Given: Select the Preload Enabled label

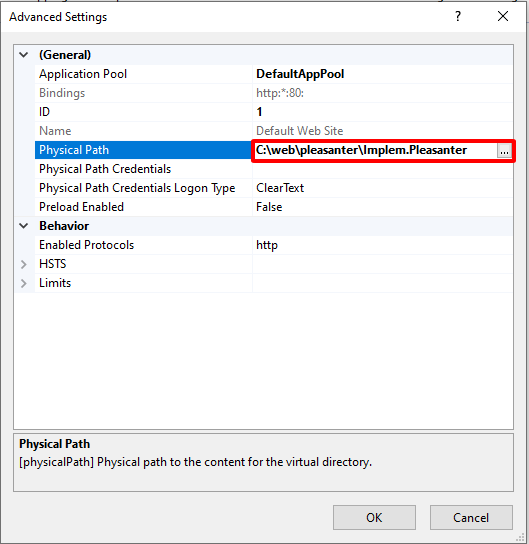Looking at the screenshot, I should pyautogui.click(x=82, y=207).
